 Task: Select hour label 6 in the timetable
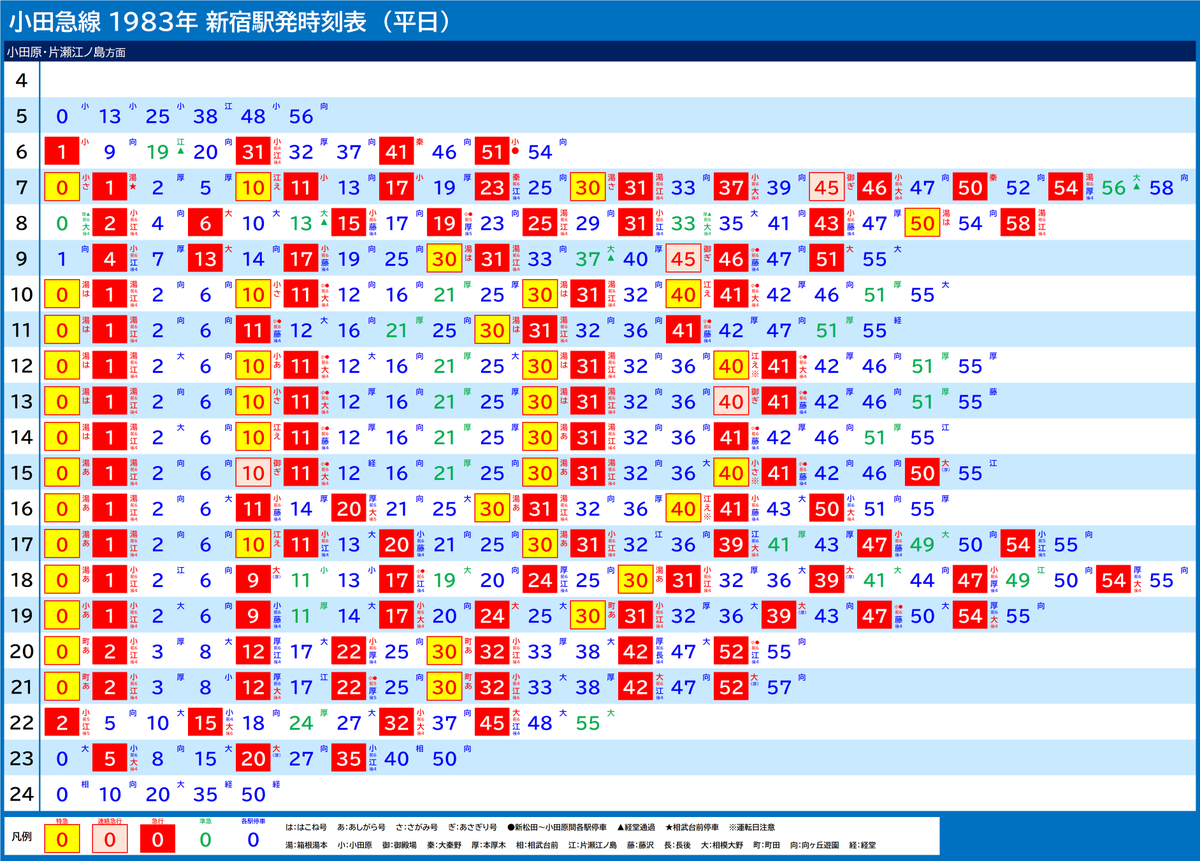pyautogui.click(x=21, y=152)
